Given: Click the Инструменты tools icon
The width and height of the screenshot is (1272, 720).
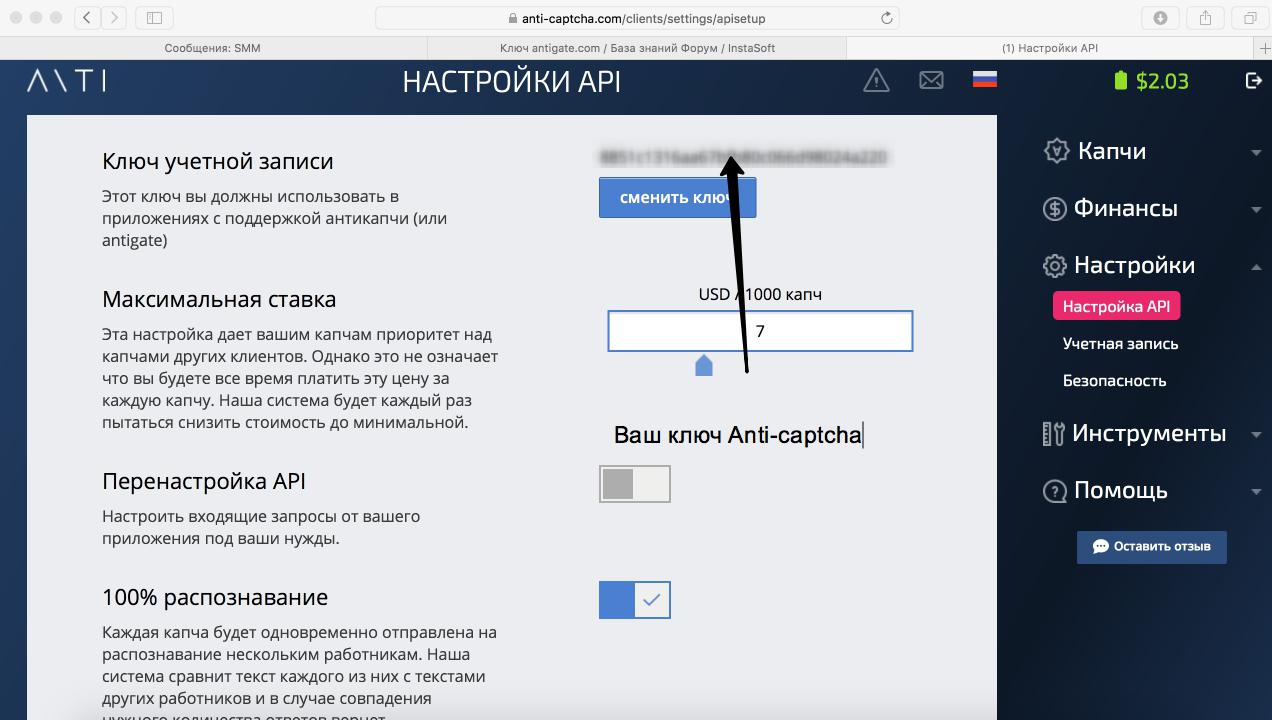Looking at the screenshot, I should point(1054,433).
